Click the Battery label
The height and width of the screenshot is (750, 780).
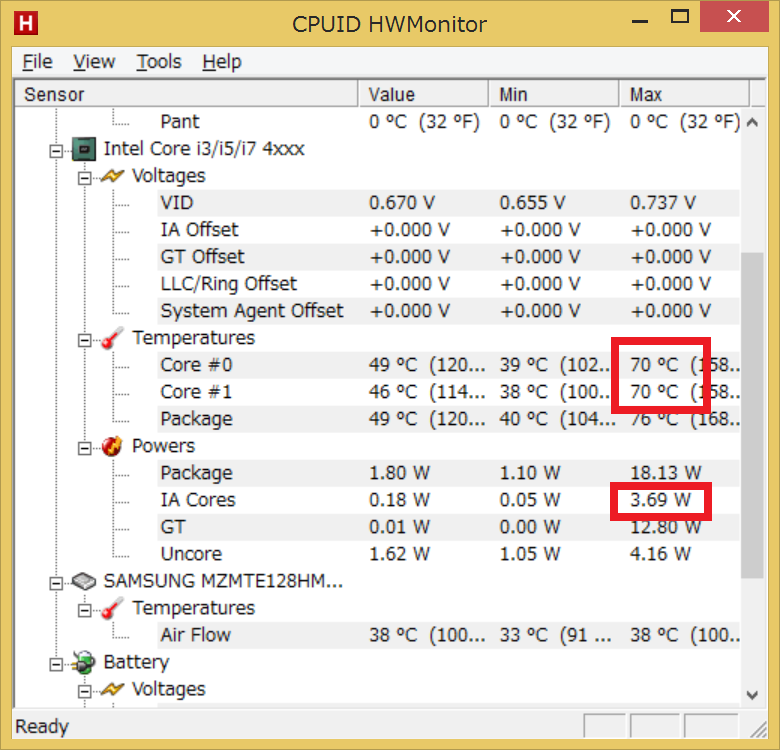(136, 662)
